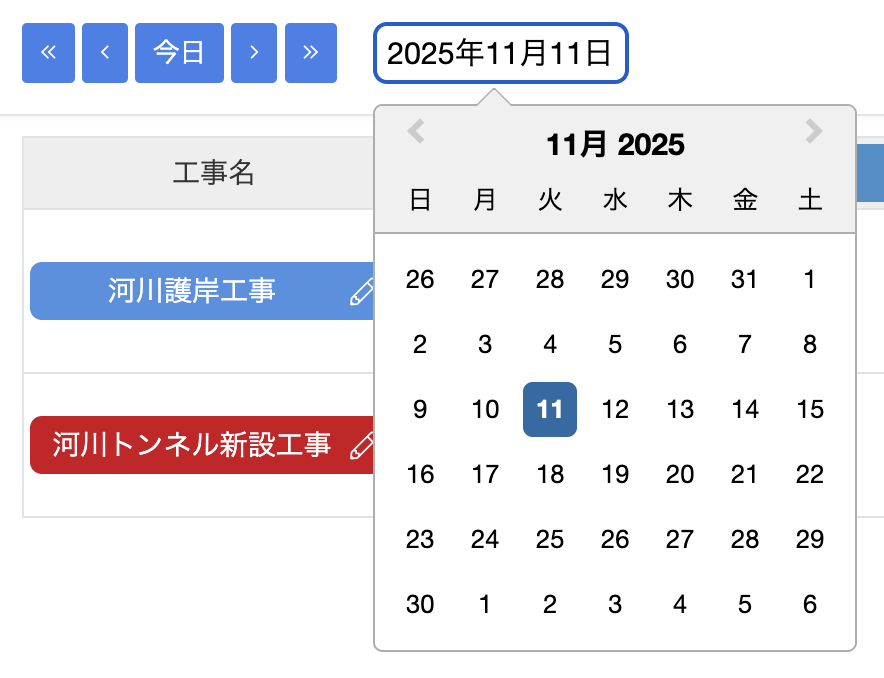Viewport: 884px width, 678px height.
Task: Pick date 20 in the calendar
Action: (680, 475)
